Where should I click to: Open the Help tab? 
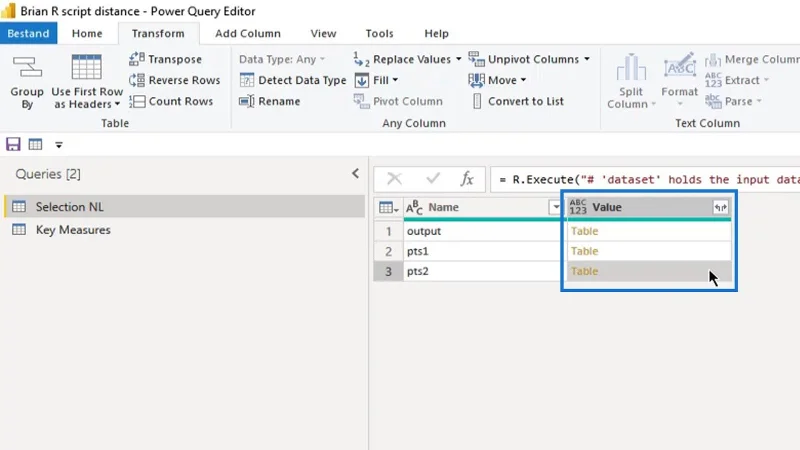(x=437, y=33)
